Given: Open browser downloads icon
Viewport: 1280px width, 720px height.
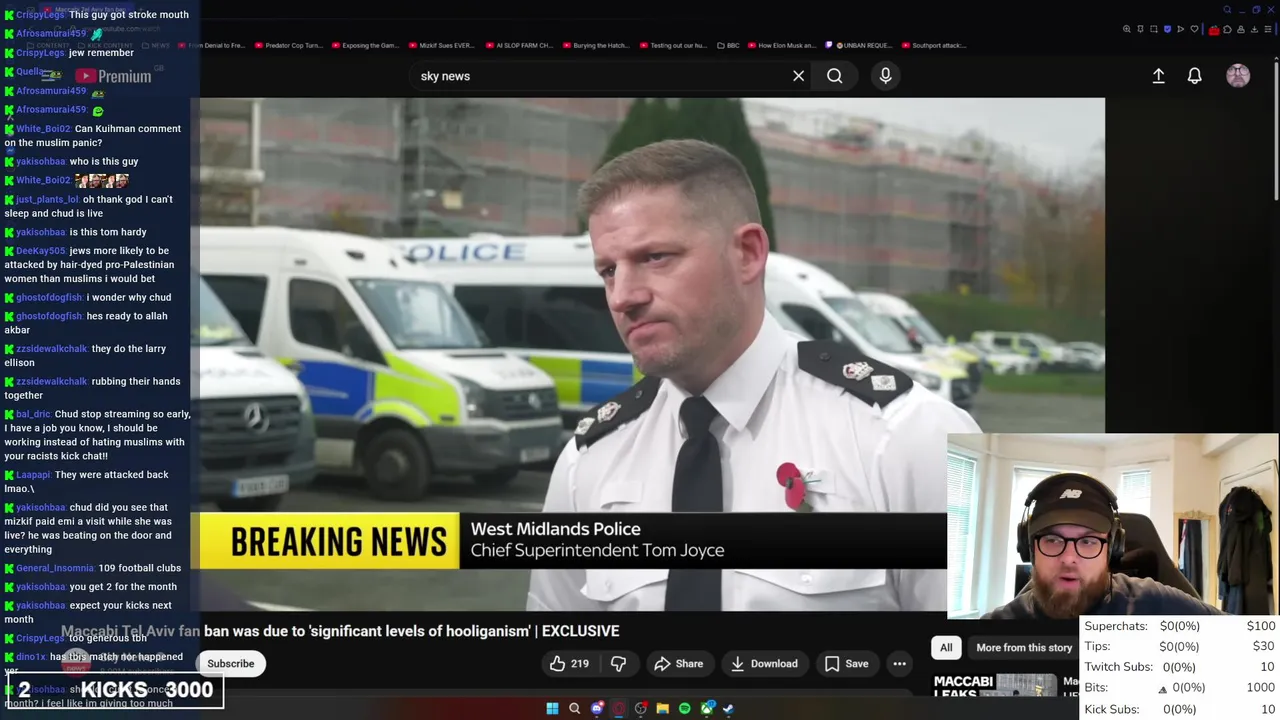Looking at the screenshot, I should click(1254, 29).
